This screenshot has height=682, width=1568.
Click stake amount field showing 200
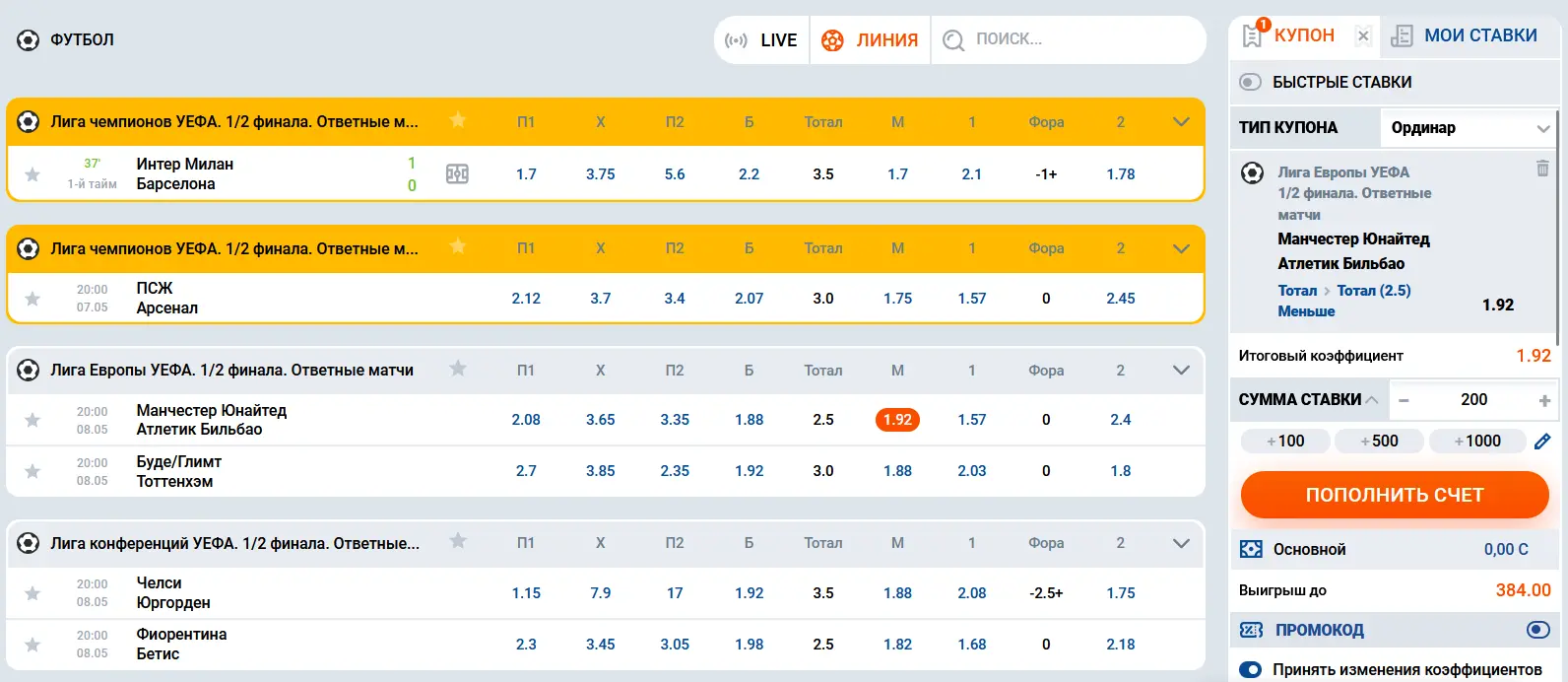click(1474, 399)
